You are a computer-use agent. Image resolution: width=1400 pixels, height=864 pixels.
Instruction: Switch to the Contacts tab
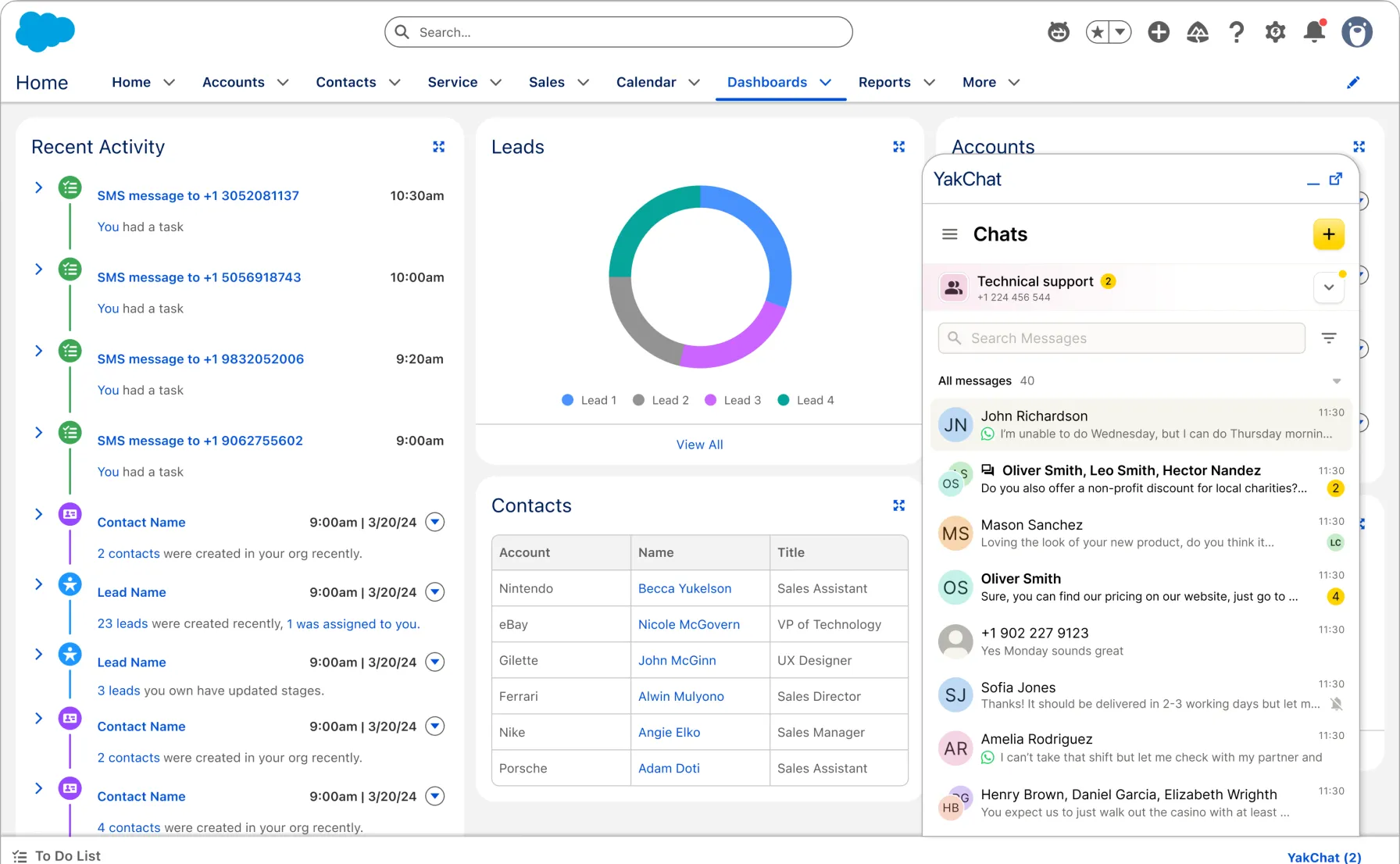click(346, 82)
